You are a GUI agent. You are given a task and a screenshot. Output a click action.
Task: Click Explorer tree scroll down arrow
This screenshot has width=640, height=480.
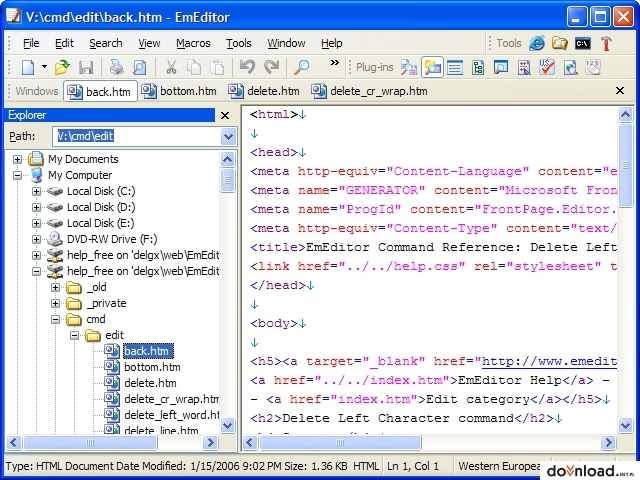228,426
